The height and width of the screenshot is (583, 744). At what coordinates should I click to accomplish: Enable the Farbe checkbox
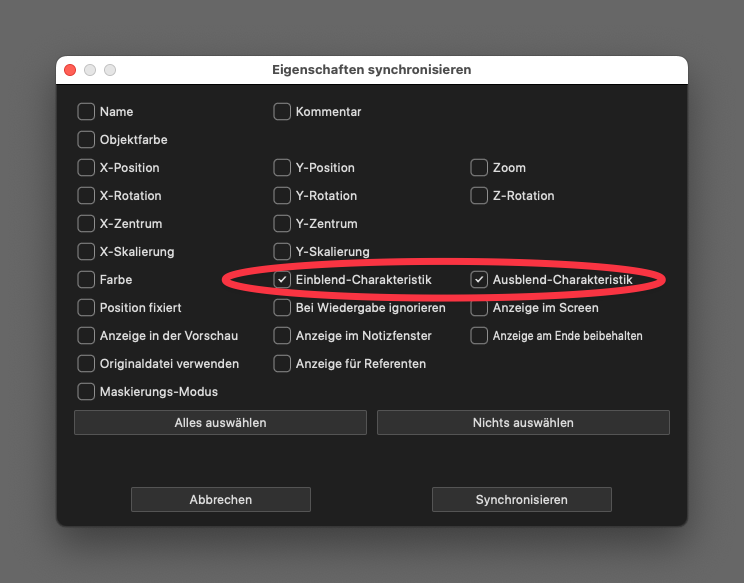point(86,280)
